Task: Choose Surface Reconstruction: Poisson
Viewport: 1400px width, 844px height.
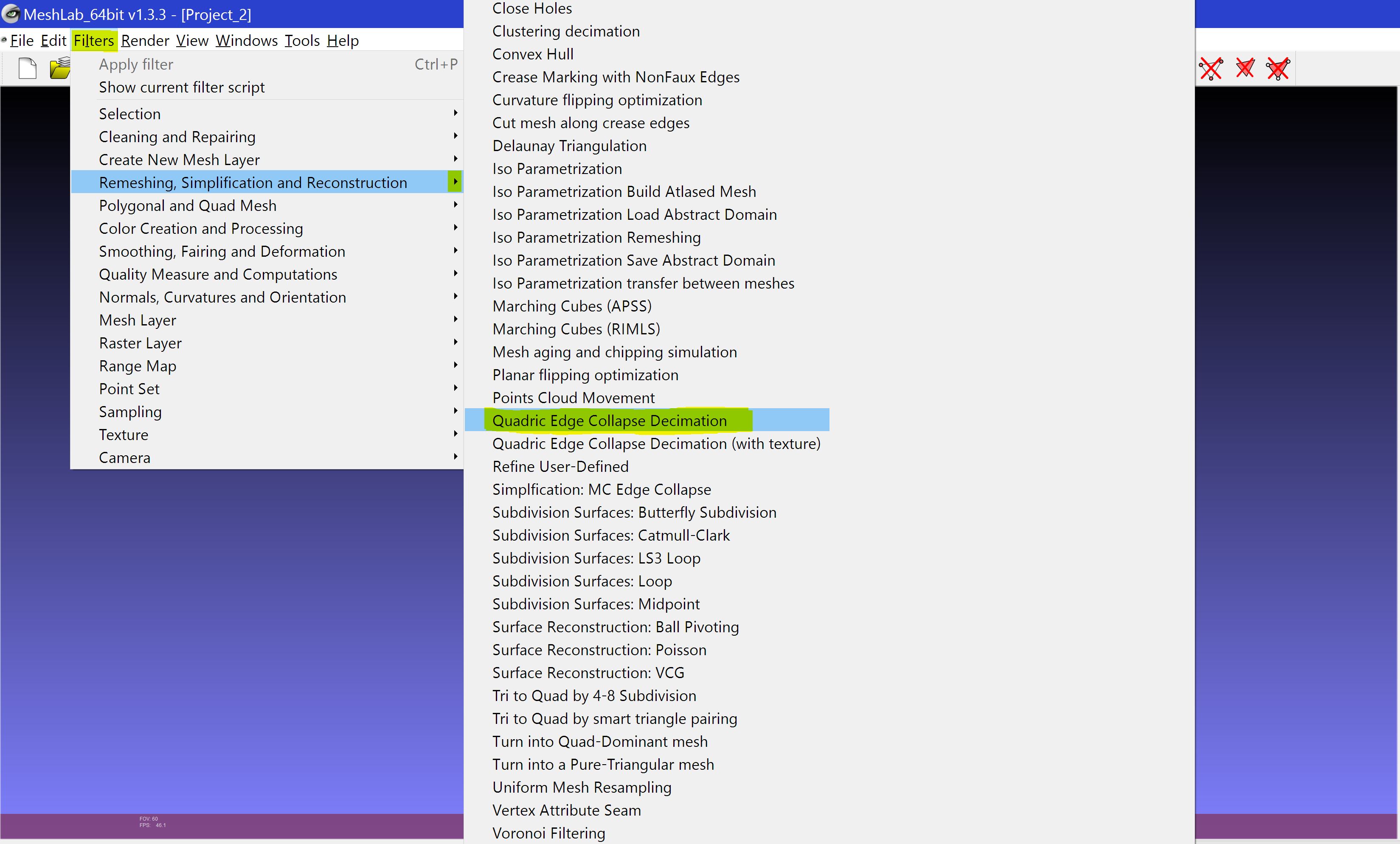Action: (599, 650)
